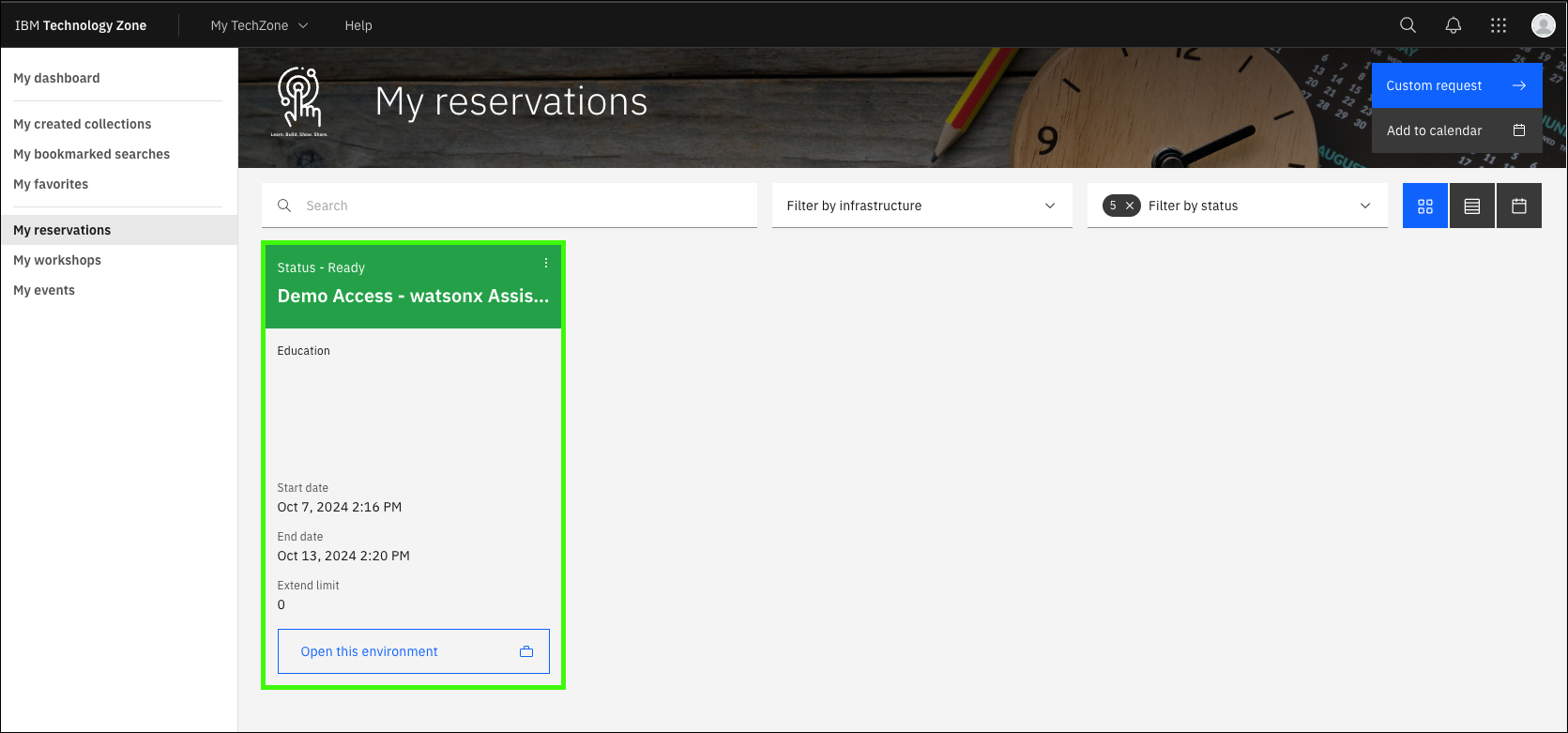Select My dashboard in the sidebar
Screen dimensions: 1568x733
[x=56, y=78]
